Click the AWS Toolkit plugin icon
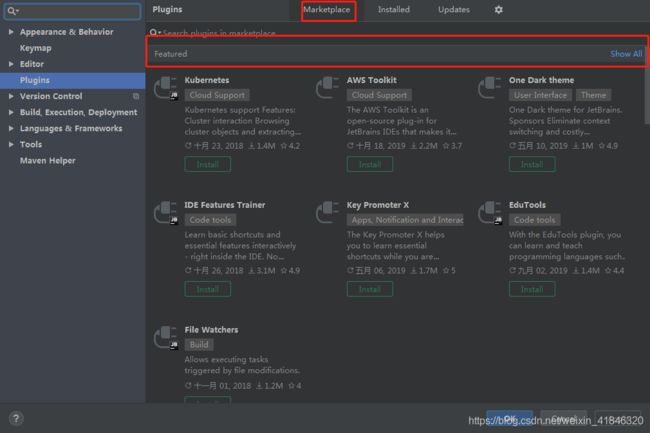 (x=328, y=88)
